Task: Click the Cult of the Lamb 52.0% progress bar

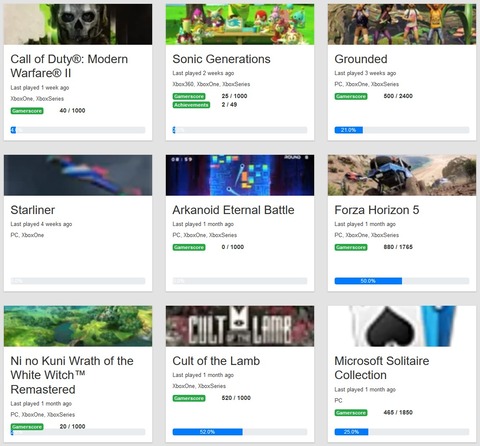Action: tap(240, 432)
